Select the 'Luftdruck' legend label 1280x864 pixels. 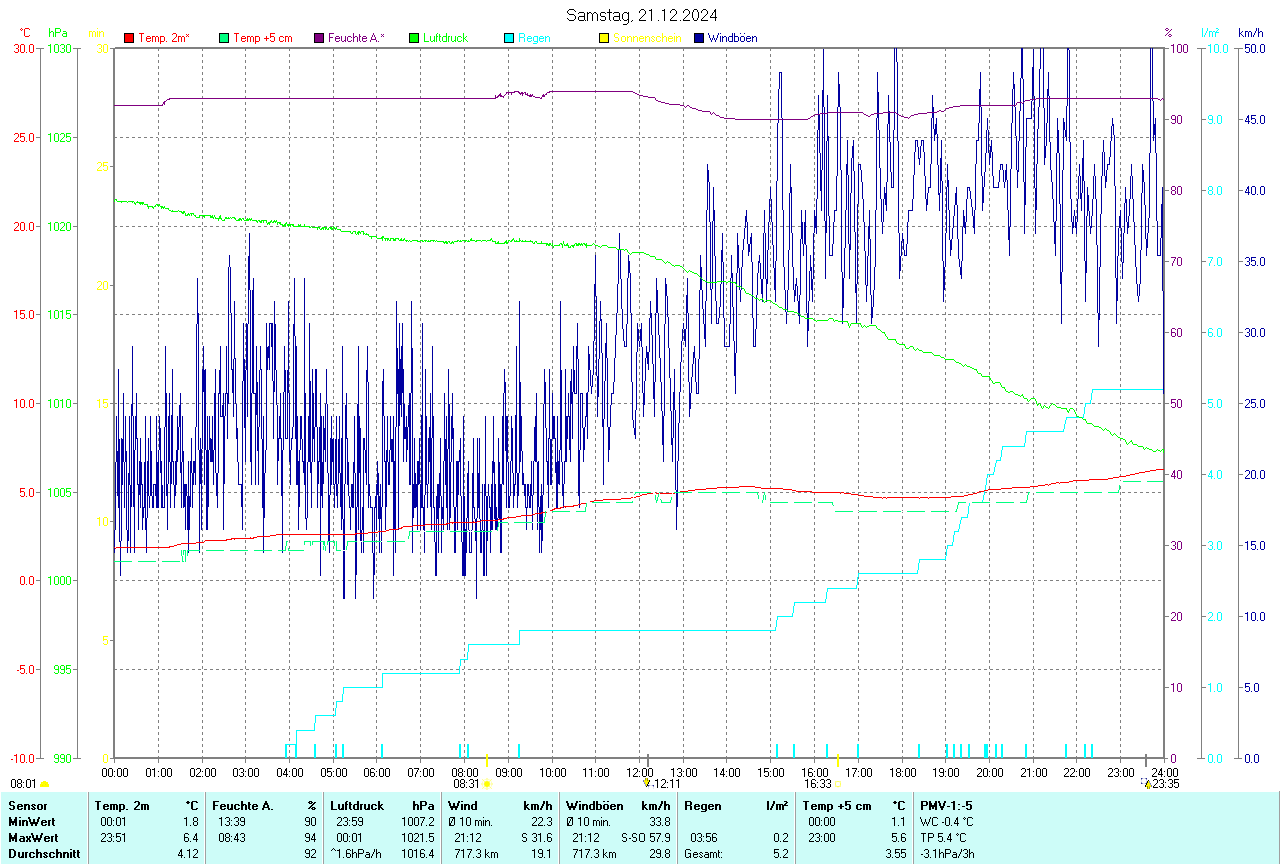tap(446, 38)
